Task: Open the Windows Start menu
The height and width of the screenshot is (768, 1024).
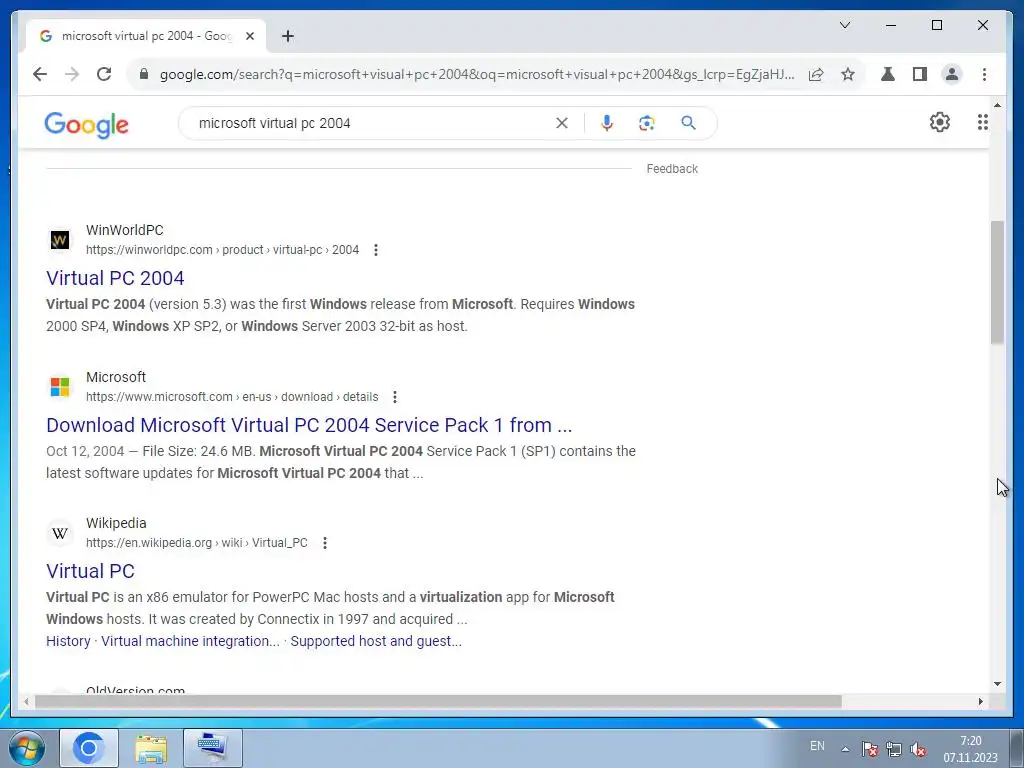Action: (26, 748)
